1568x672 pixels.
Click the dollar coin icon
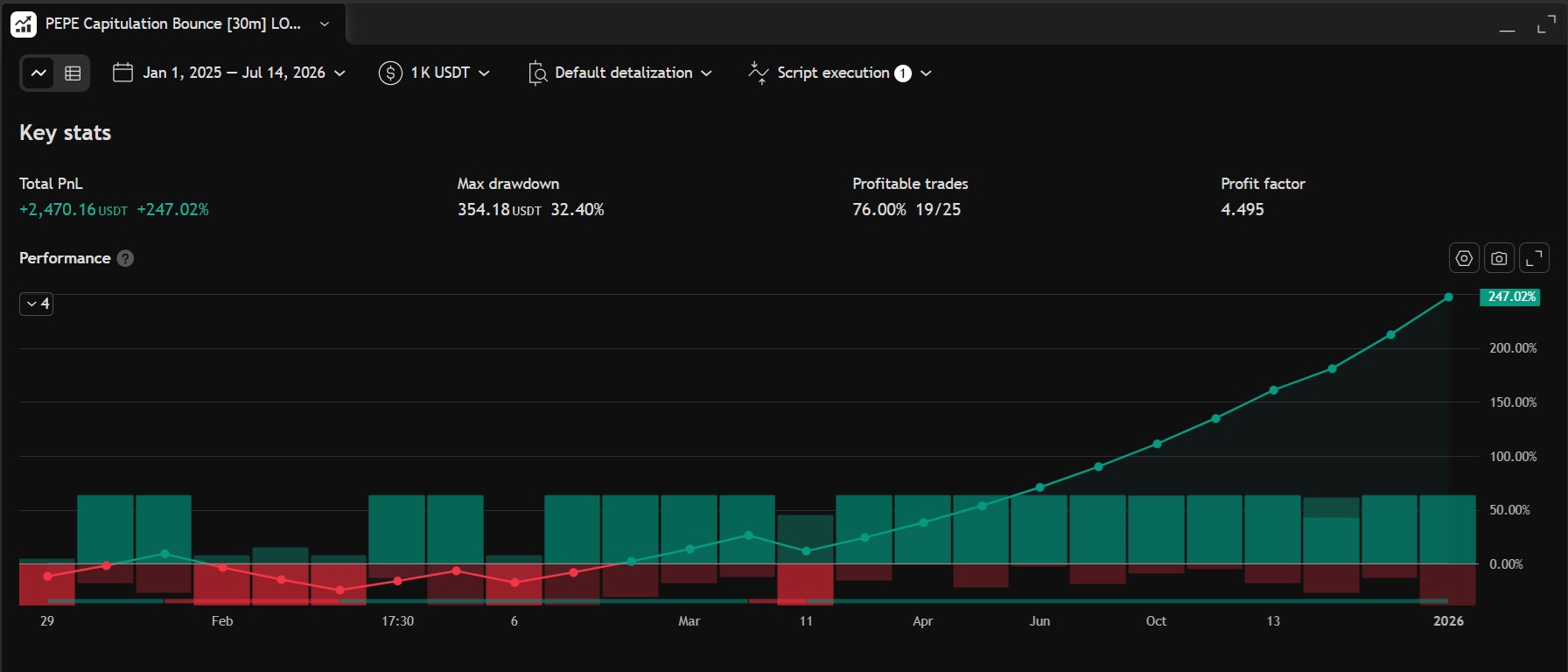390,73
